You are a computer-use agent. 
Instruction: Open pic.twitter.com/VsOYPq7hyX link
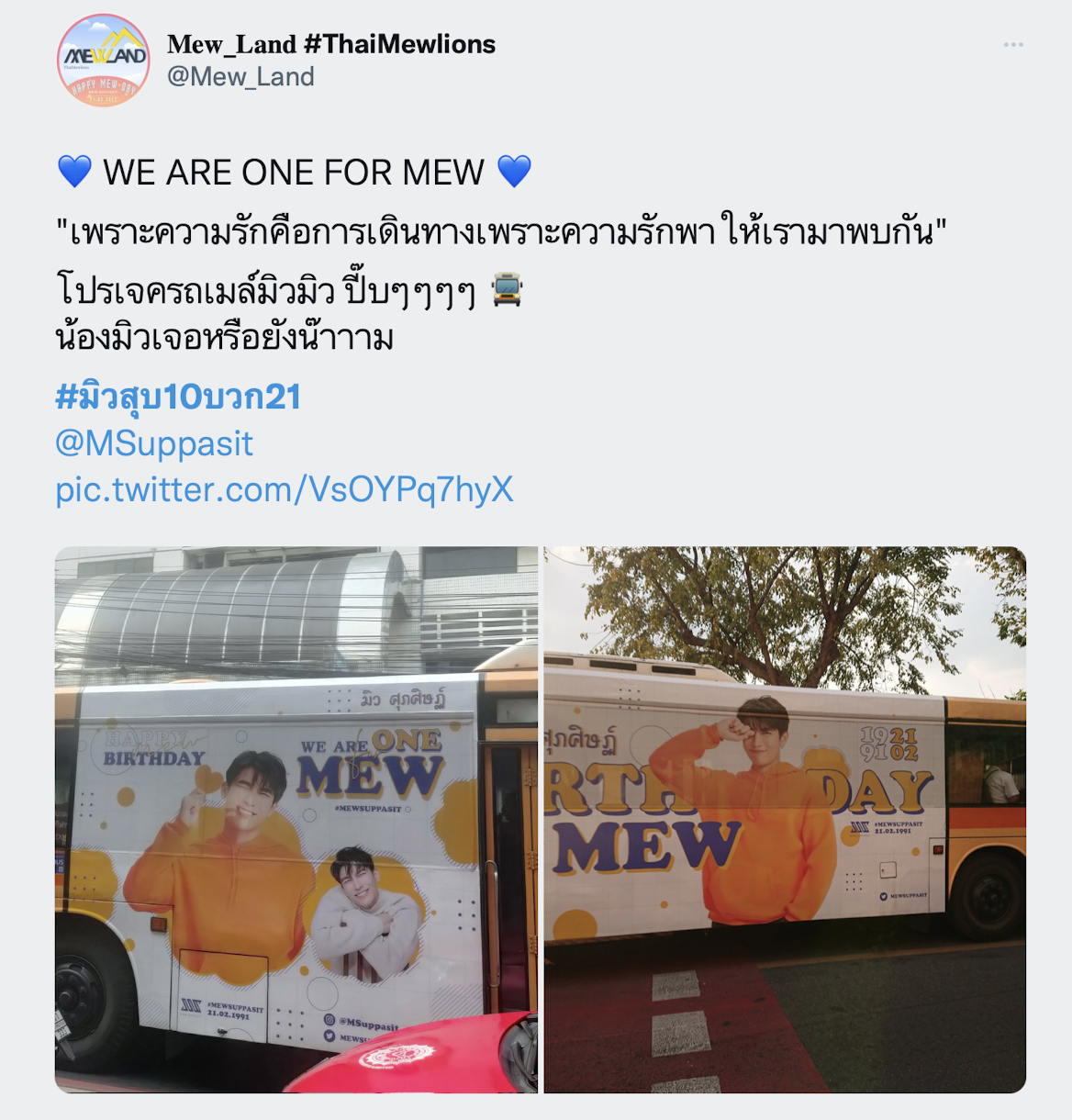click(x=285, y=489)
